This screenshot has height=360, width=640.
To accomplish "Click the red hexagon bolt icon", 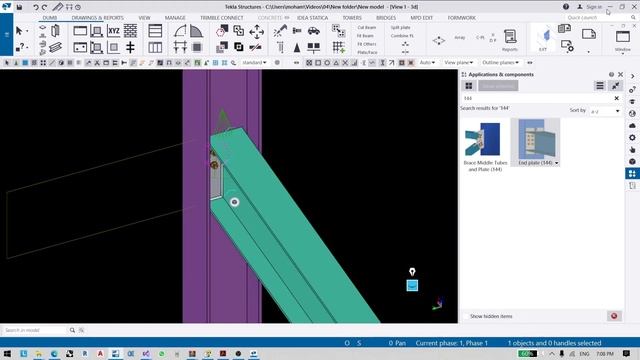I will point(222,31).
